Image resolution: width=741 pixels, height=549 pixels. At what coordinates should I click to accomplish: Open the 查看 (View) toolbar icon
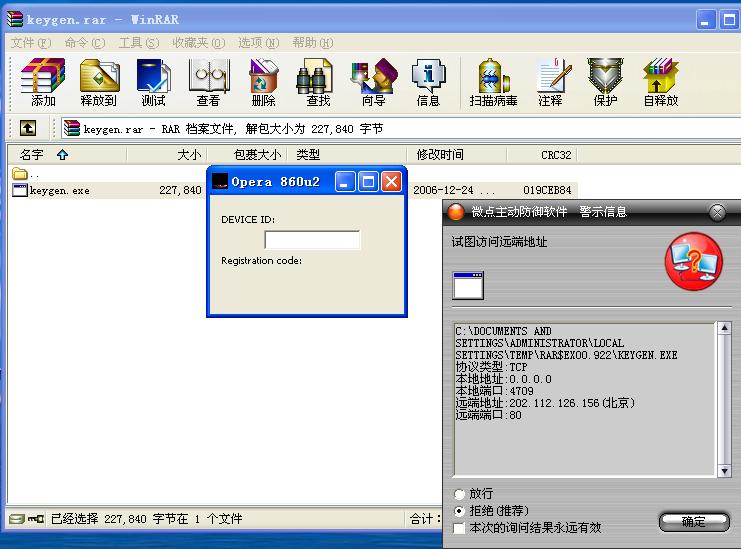point(208,82)
